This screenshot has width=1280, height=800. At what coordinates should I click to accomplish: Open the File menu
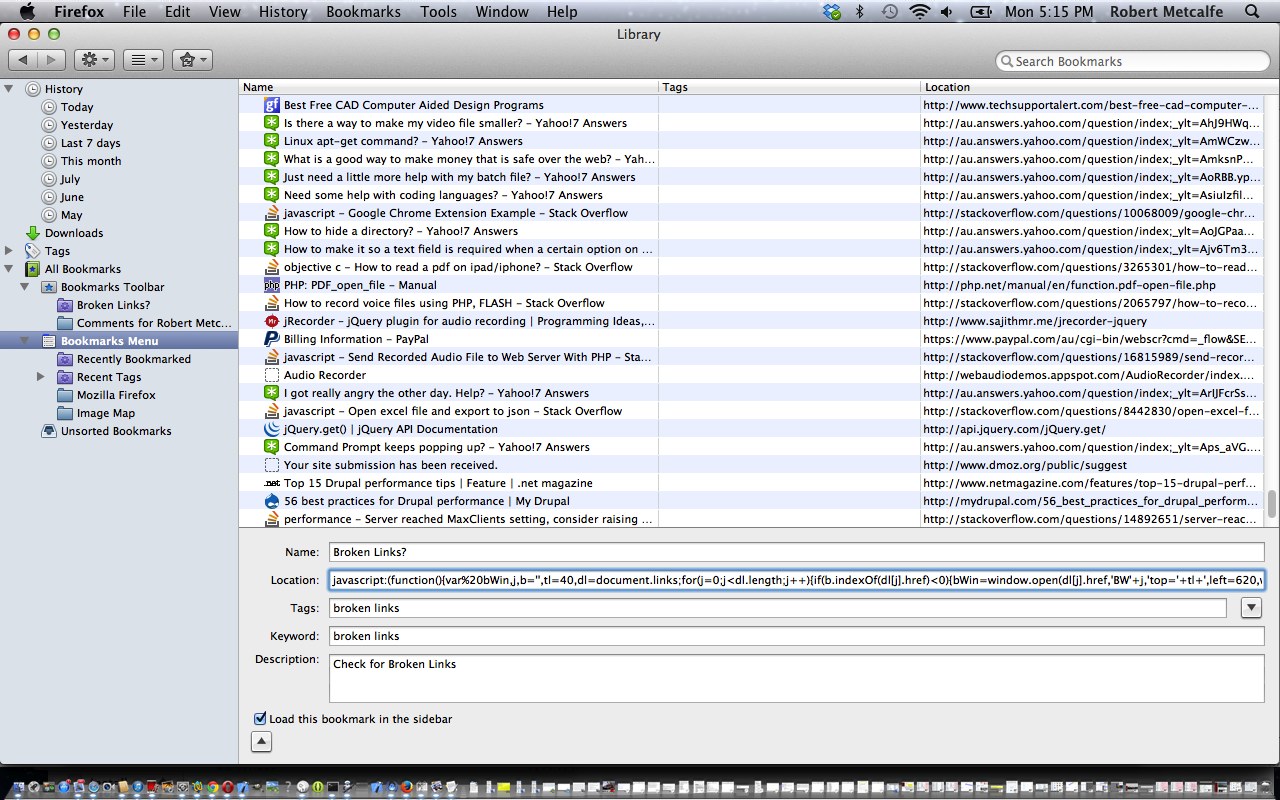[x=134, y=12]
